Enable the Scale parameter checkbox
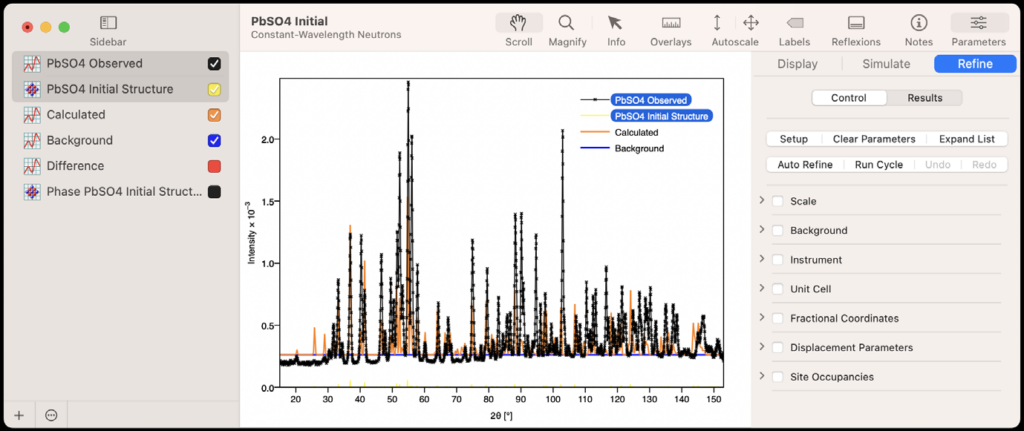The height and width of the screenshot is (431, 1024). [x=778, y=201]
